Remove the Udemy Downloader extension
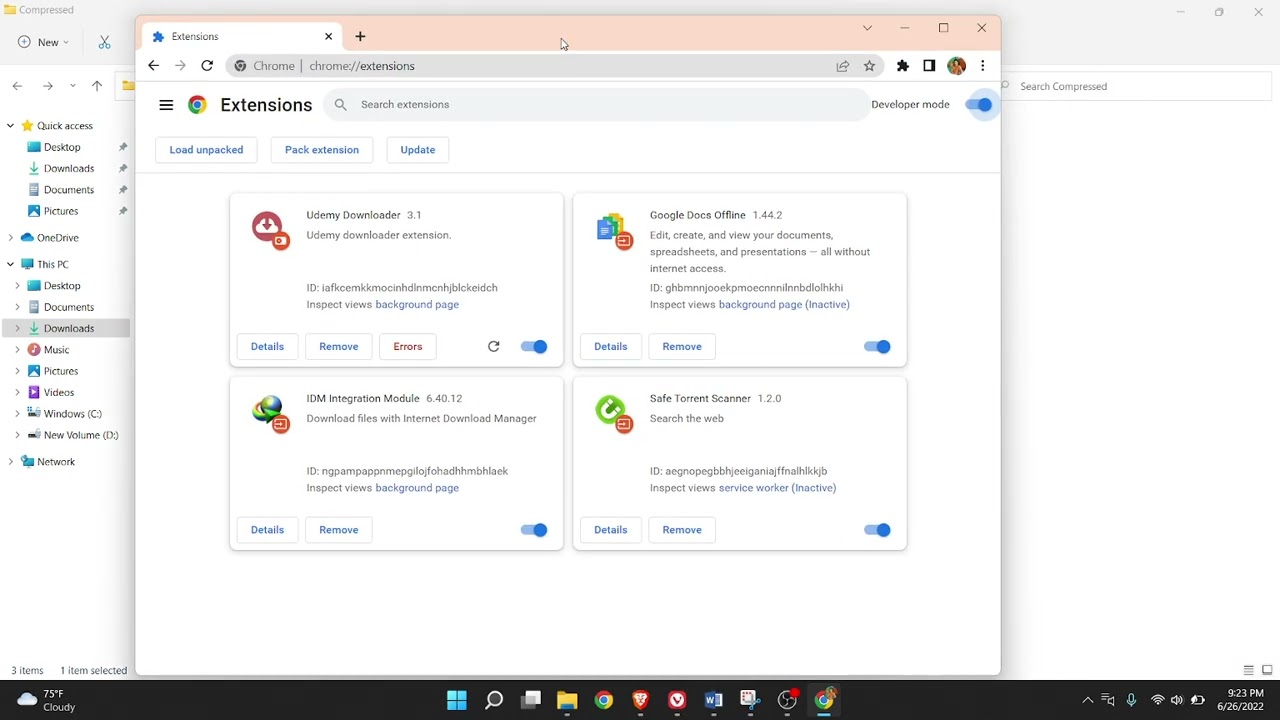1280x720 pixels. pyautogui.click(x=339, y=347)
